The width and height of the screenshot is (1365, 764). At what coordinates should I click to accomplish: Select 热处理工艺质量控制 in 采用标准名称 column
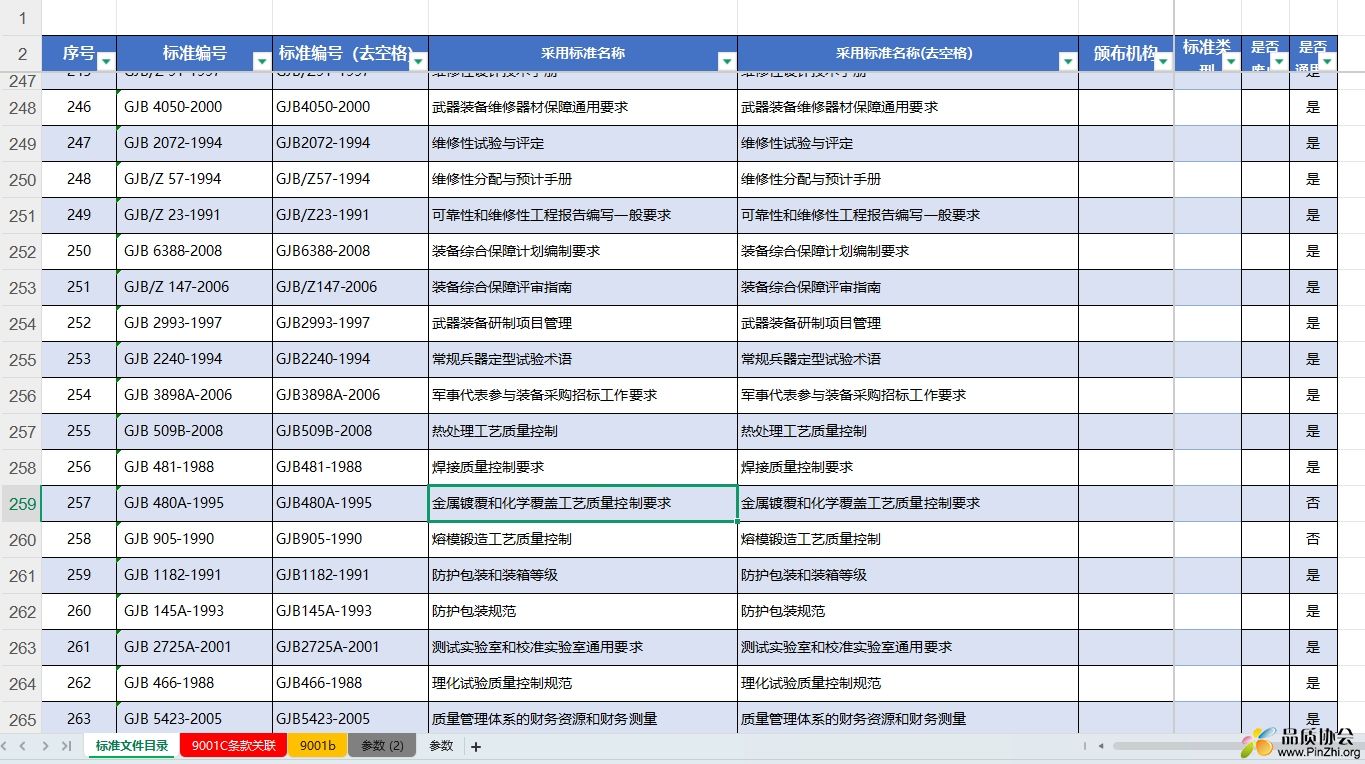[x=583, y=431]
